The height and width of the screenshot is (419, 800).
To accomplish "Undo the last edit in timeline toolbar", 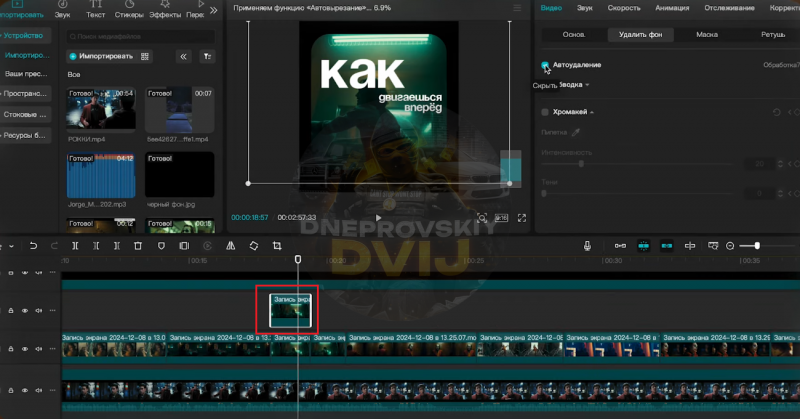I will pyautogui.click(x=33, y=246).
